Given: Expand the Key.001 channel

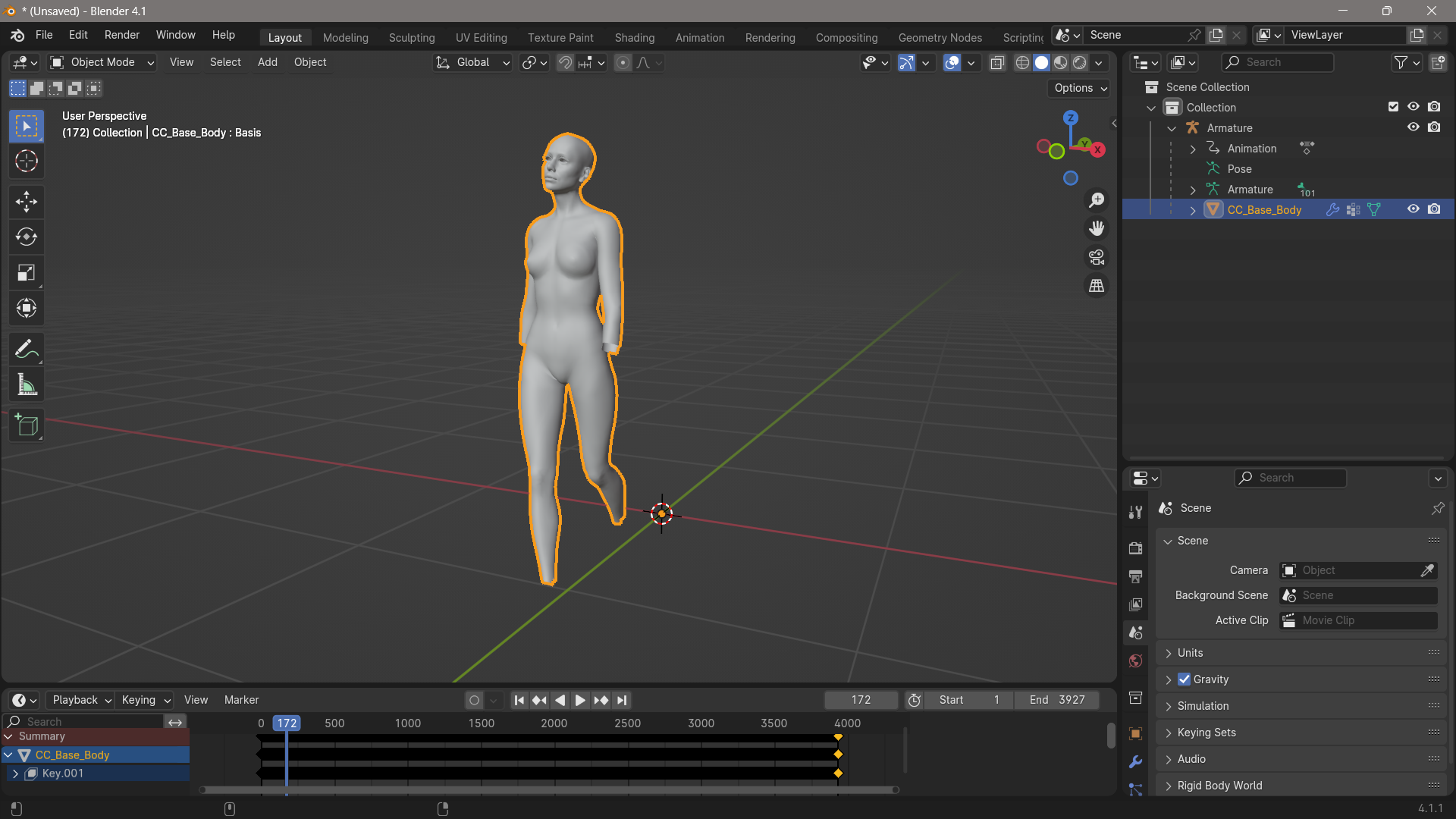Looking at the screenshot, I should click(x=15, y=773).
